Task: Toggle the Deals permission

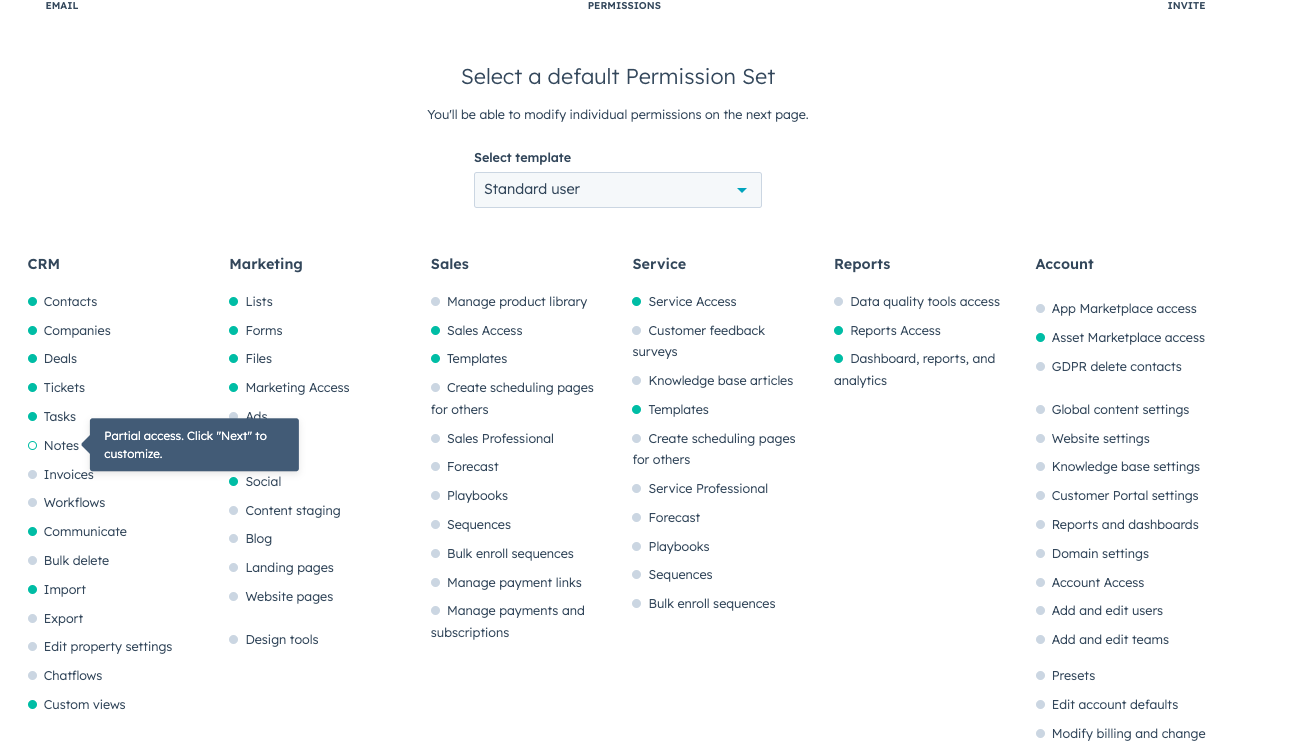Action: pyautogui.click(x=32, y=358)
